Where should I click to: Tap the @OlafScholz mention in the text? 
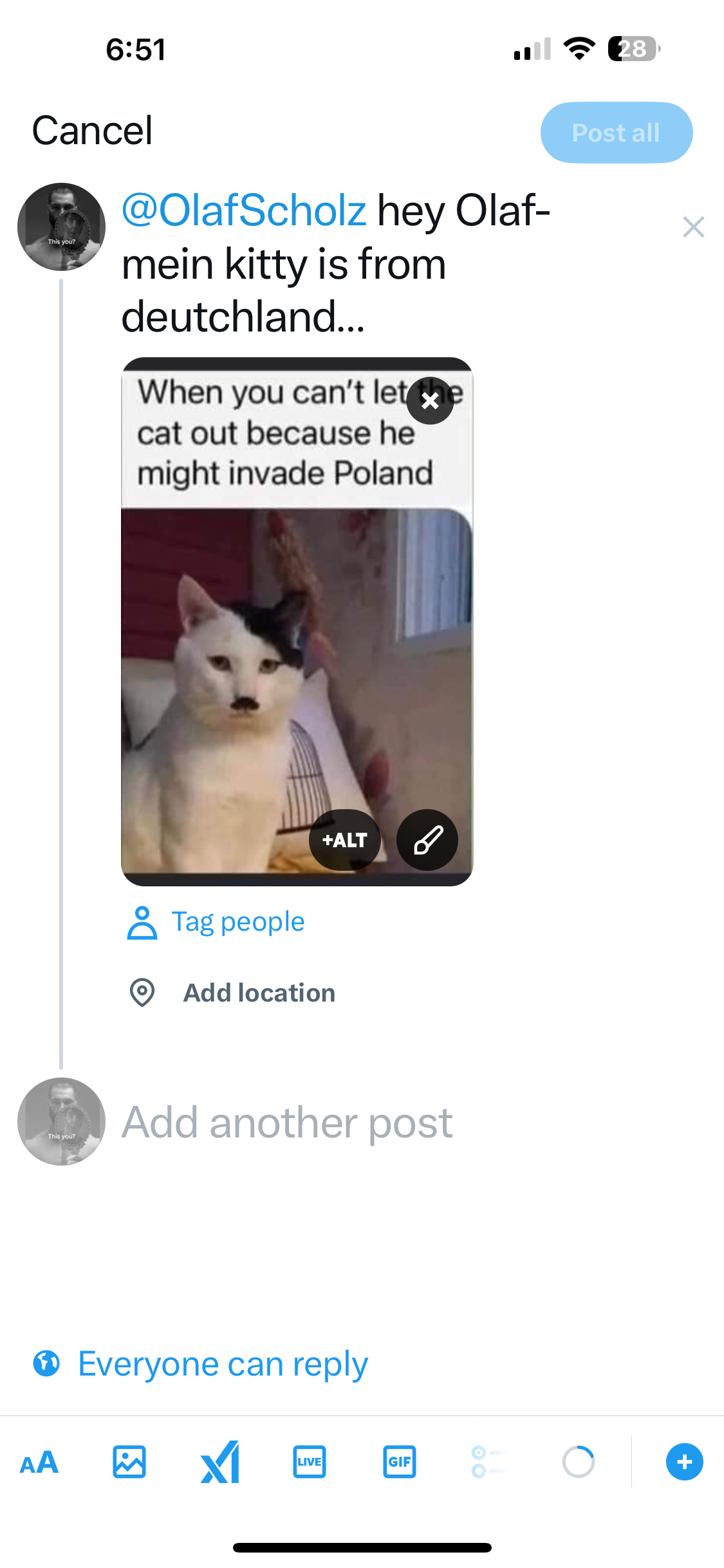click(244, 210)
